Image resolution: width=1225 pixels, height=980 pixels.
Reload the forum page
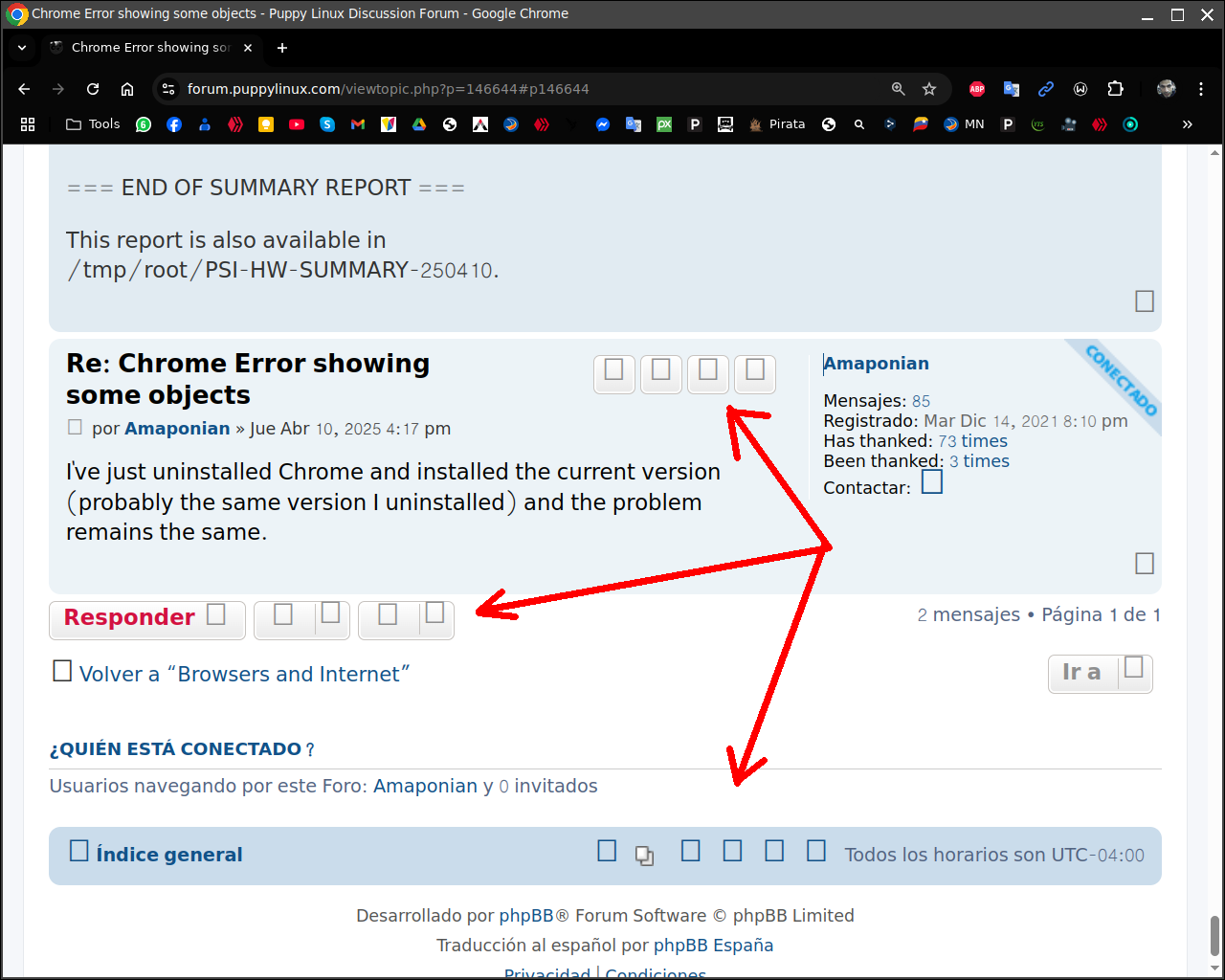click(93, 89)
